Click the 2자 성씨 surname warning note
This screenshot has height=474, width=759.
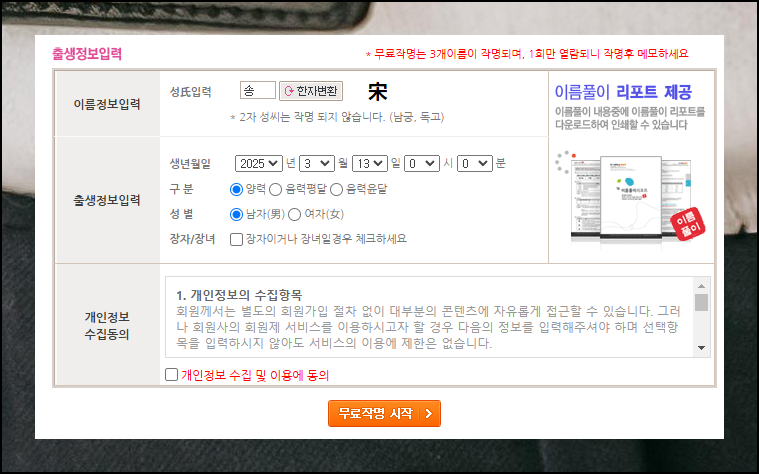pos(337,117)
